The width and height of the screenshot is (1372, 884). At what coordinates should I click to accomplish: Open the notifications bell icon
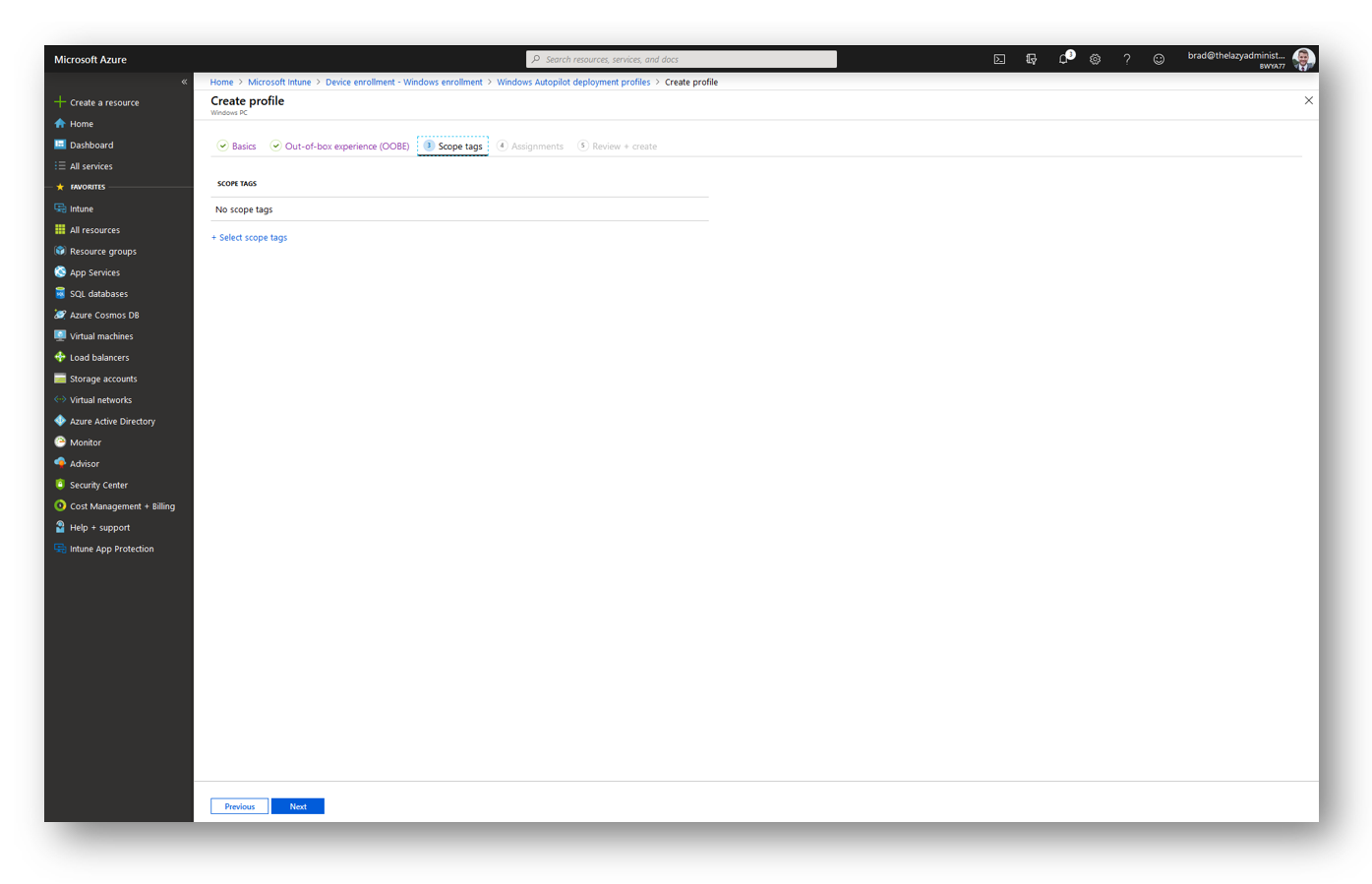[1064, 58]
